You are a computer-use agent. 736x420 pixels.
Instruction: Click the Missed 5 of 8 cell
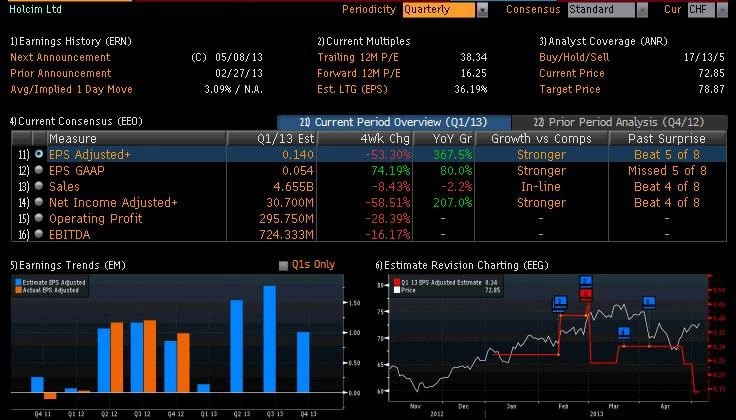click(x=667, y=170)
